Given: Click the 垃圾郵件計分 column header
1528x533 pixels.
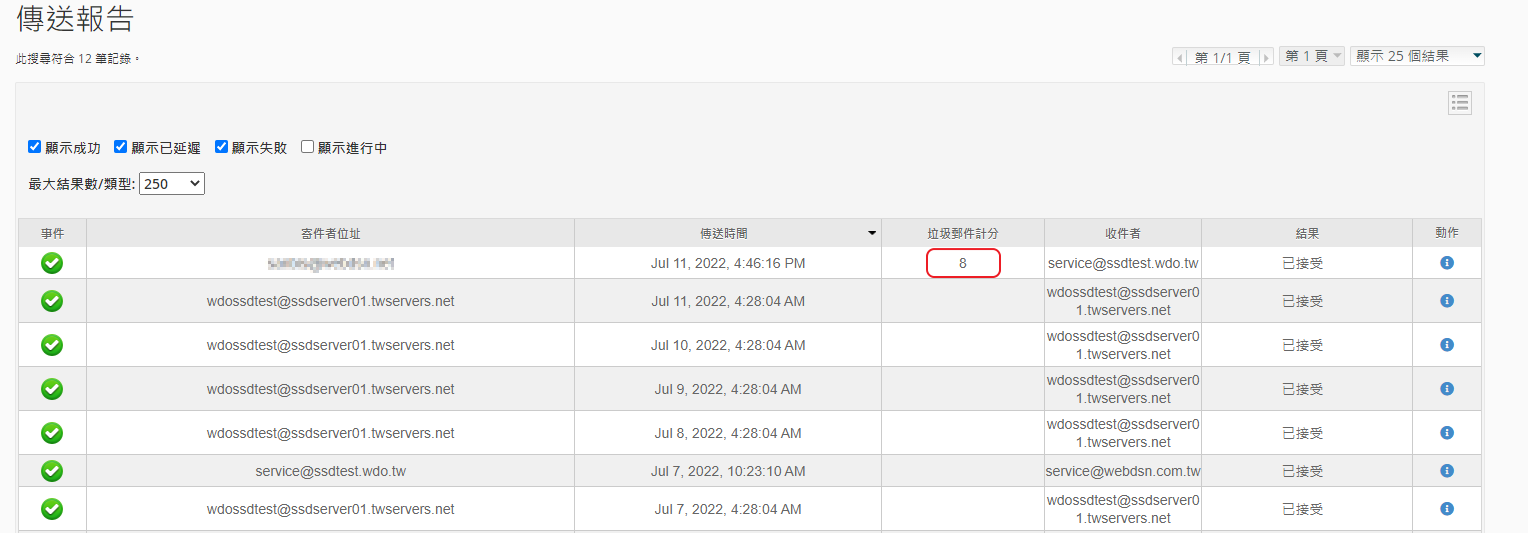Looking at the screenshot, I should pyautogui.click(x=962, y=233).
